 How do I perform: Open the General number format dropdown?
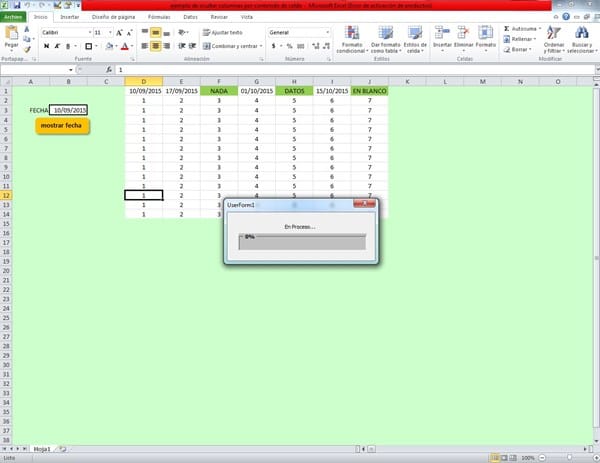pyautogui.click(x=328, y=33)
